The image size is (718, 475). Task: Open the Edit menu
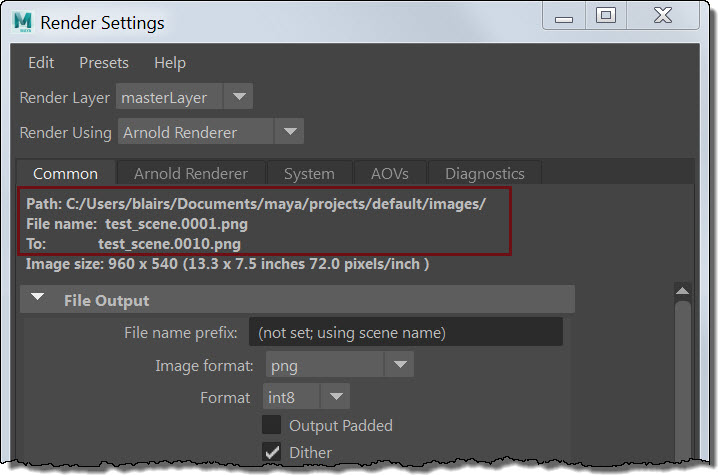click(41, 62)
